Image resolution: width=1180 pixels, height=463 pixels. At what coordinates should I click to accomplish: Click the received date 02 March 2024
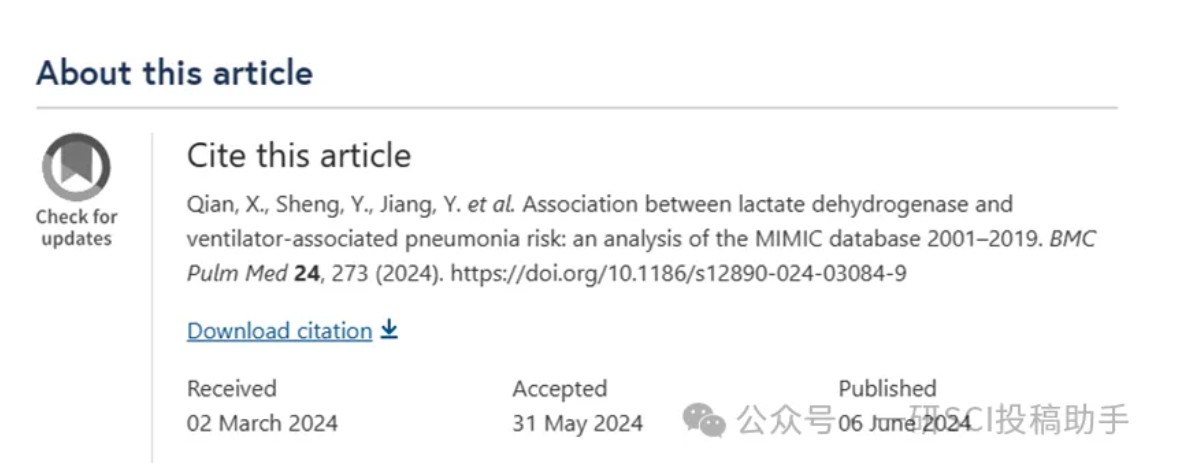pyautogui.click(x=262, y=423)
